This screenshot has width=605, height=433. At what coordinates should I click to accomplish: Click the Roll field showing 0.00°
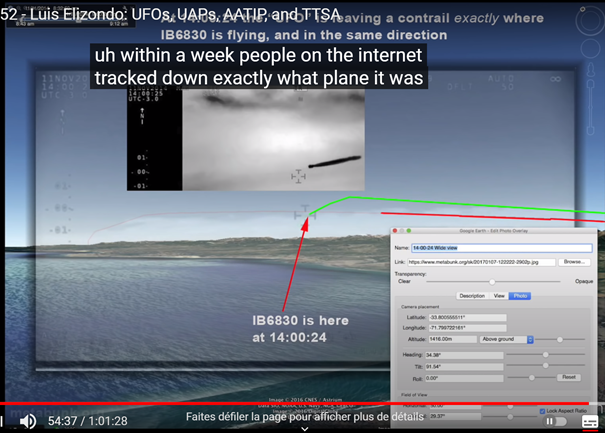(464, 379)
